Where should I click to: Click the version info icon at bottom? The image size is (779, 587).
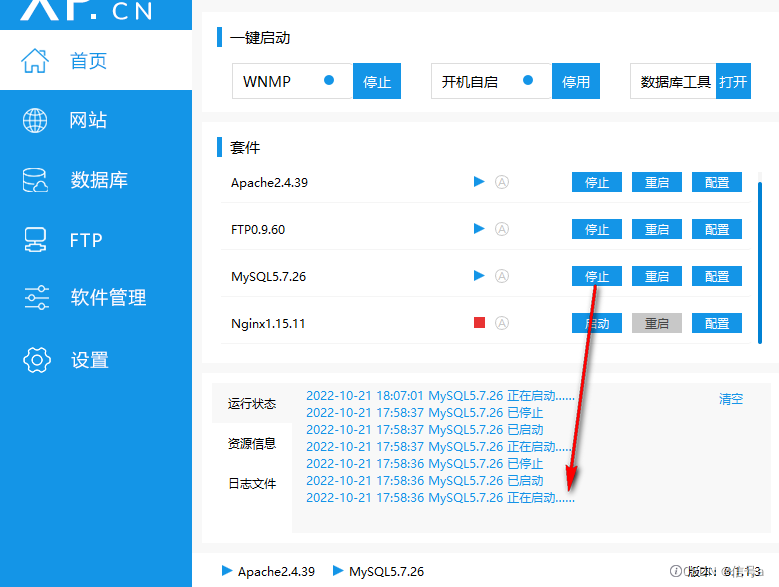click(676, 571)
